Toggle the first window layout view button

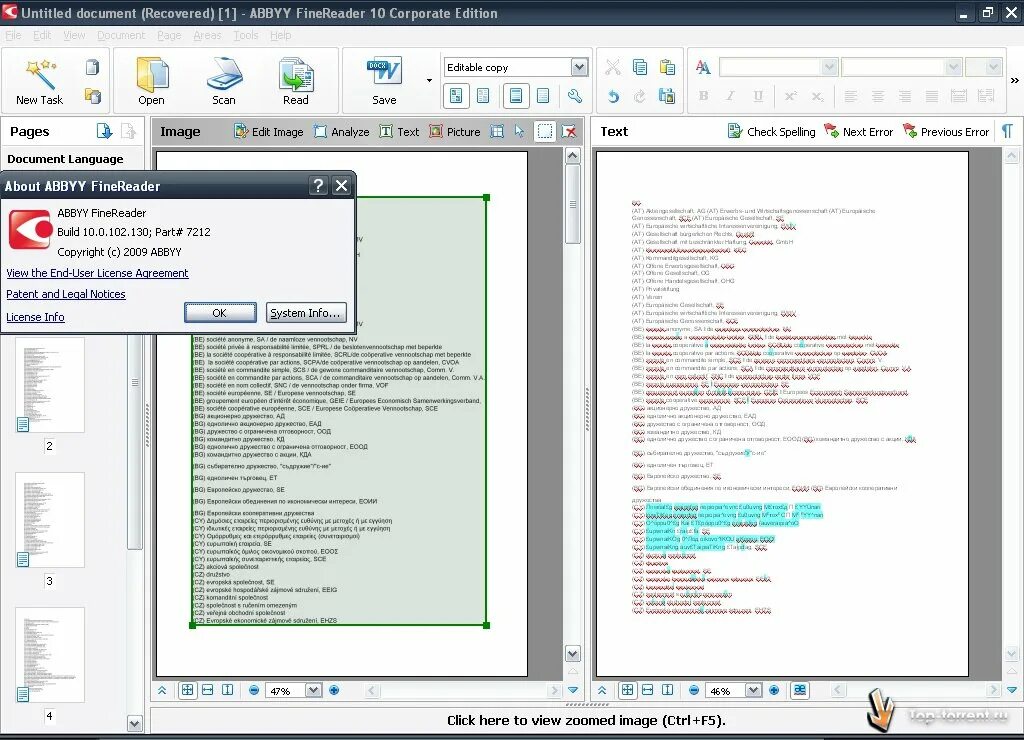pyautogui.click(x=456, y=96)
